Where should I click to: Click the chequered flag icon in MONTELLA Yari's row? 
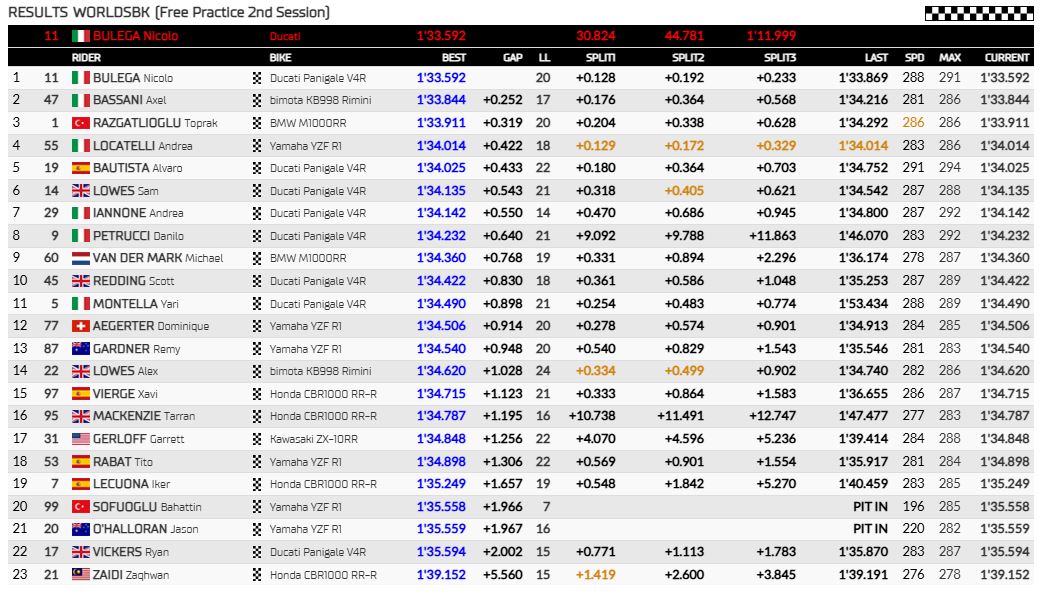point(257,304)
